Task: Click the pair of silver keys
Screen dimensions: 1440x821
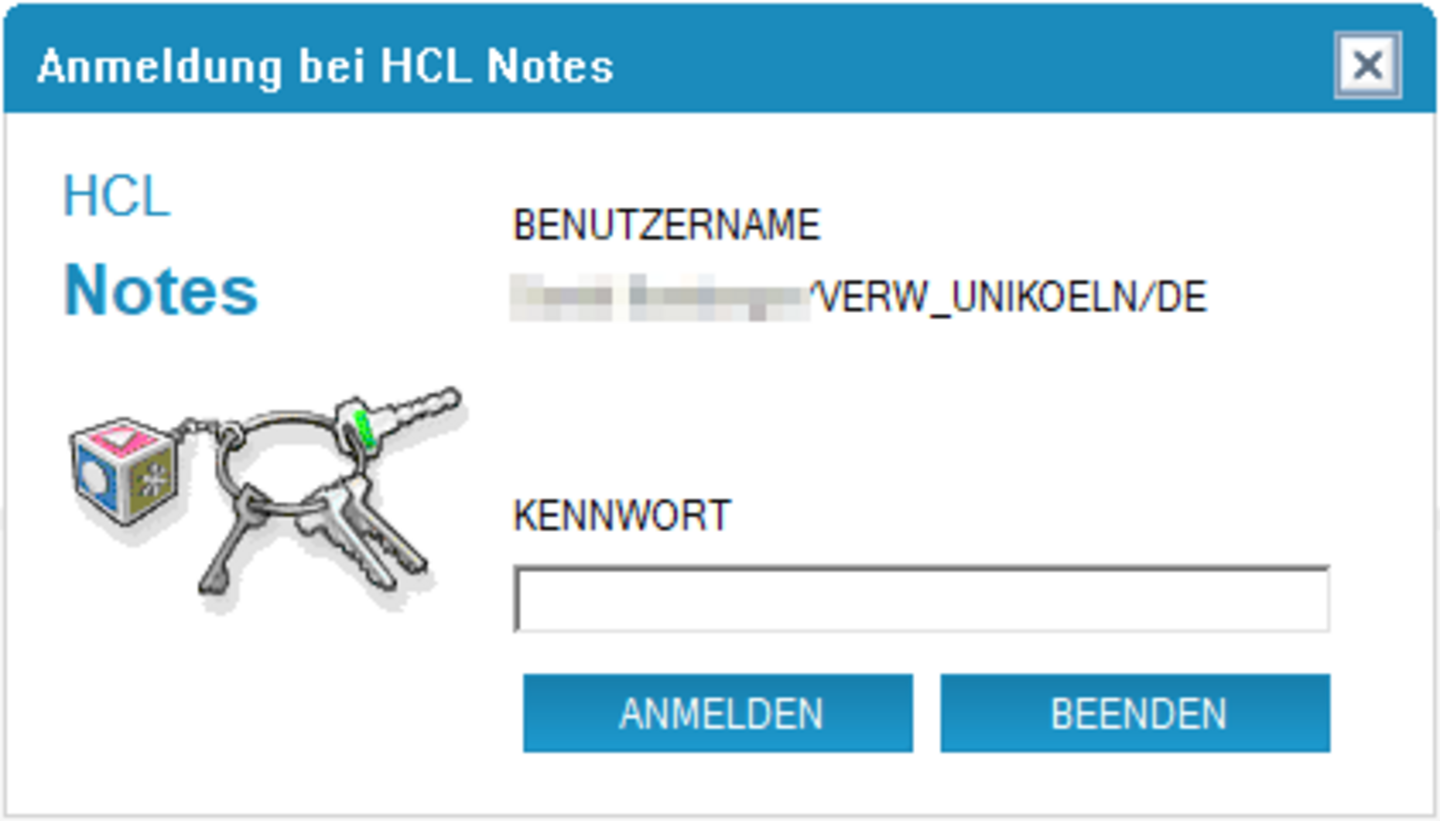Action: (x=360, y=535)
